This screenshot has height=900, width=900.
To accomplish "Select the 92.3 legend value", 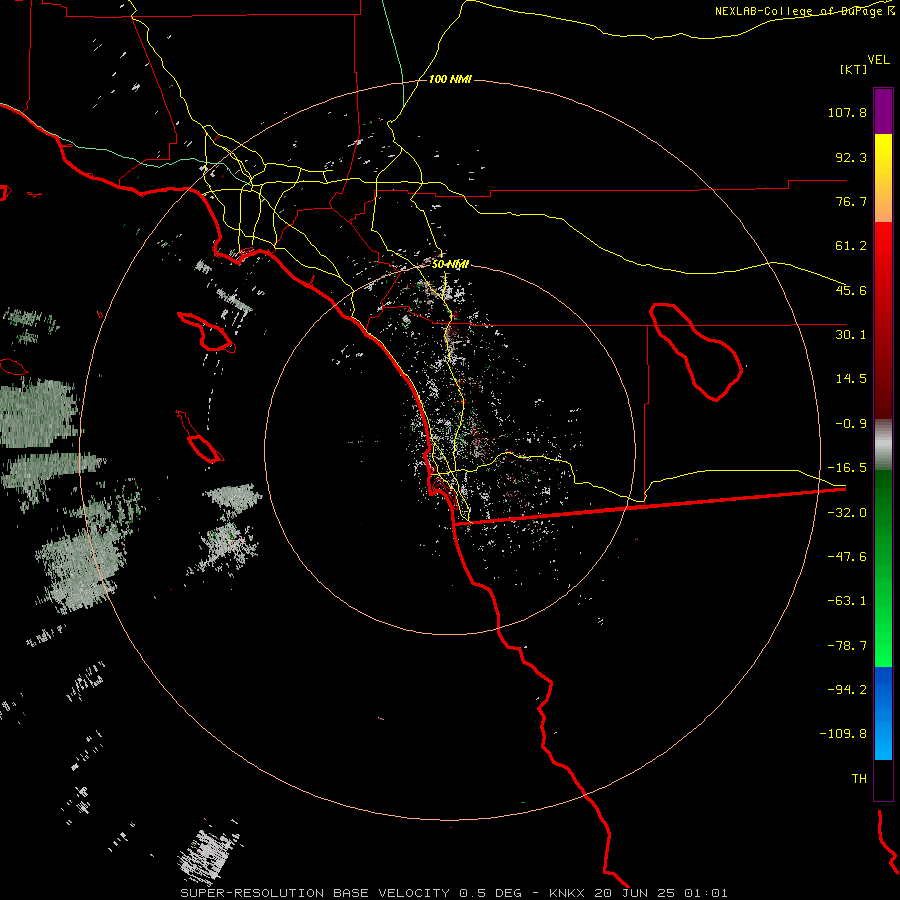I will click(x=851, y=157).
